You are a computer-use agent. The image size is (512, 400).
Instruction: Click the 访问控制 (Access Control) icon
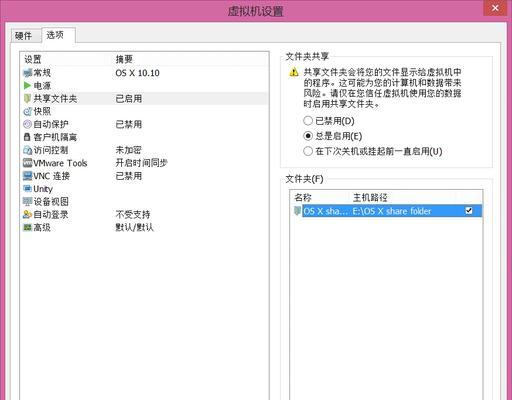27,150
